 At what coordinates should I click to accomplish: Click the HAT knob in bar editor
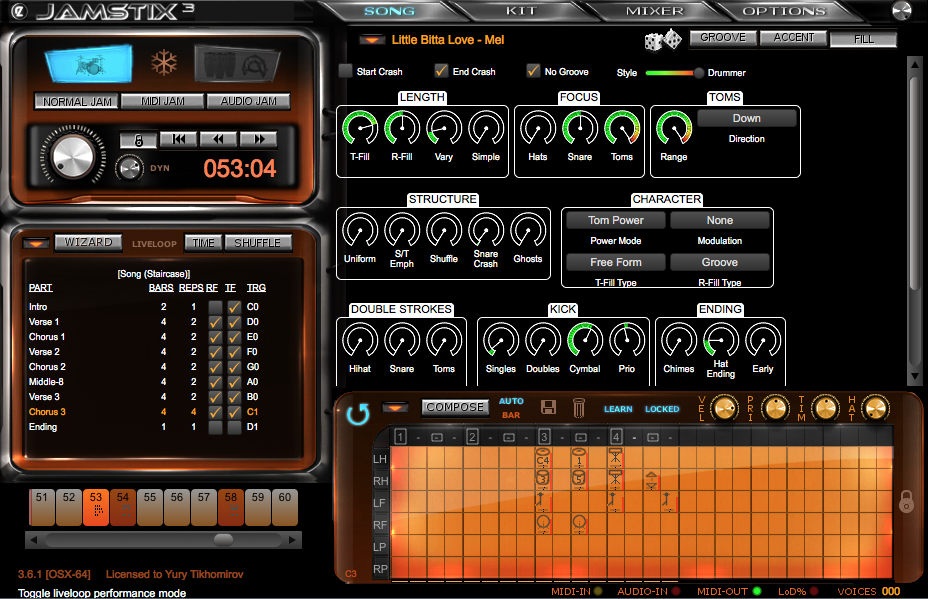876,408
